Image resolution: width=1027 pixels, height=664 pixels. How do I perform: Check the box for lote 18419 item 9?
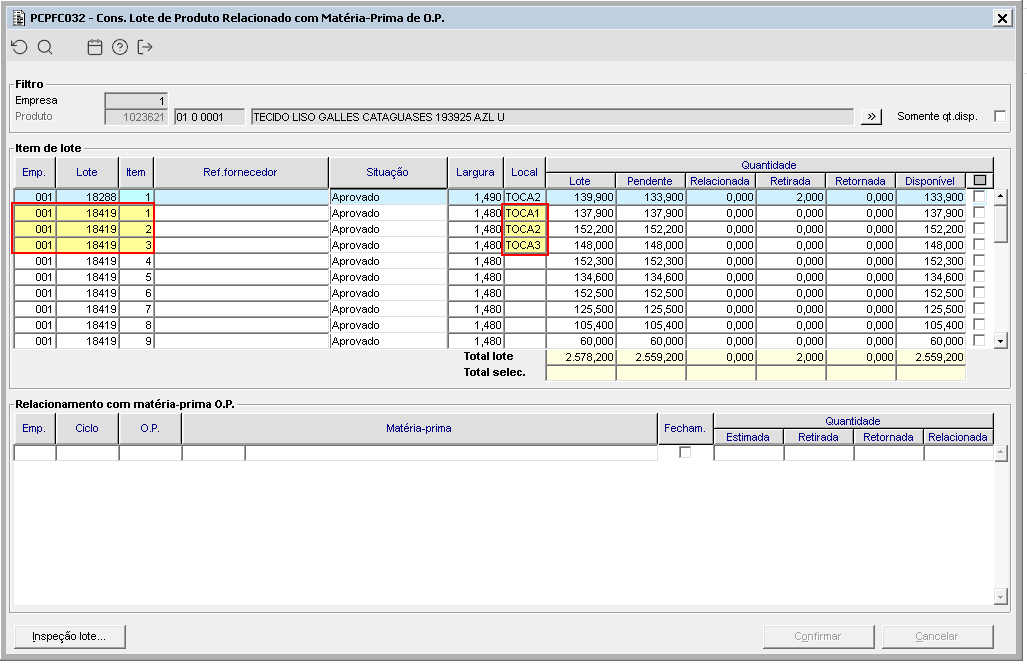coord(979,341)
